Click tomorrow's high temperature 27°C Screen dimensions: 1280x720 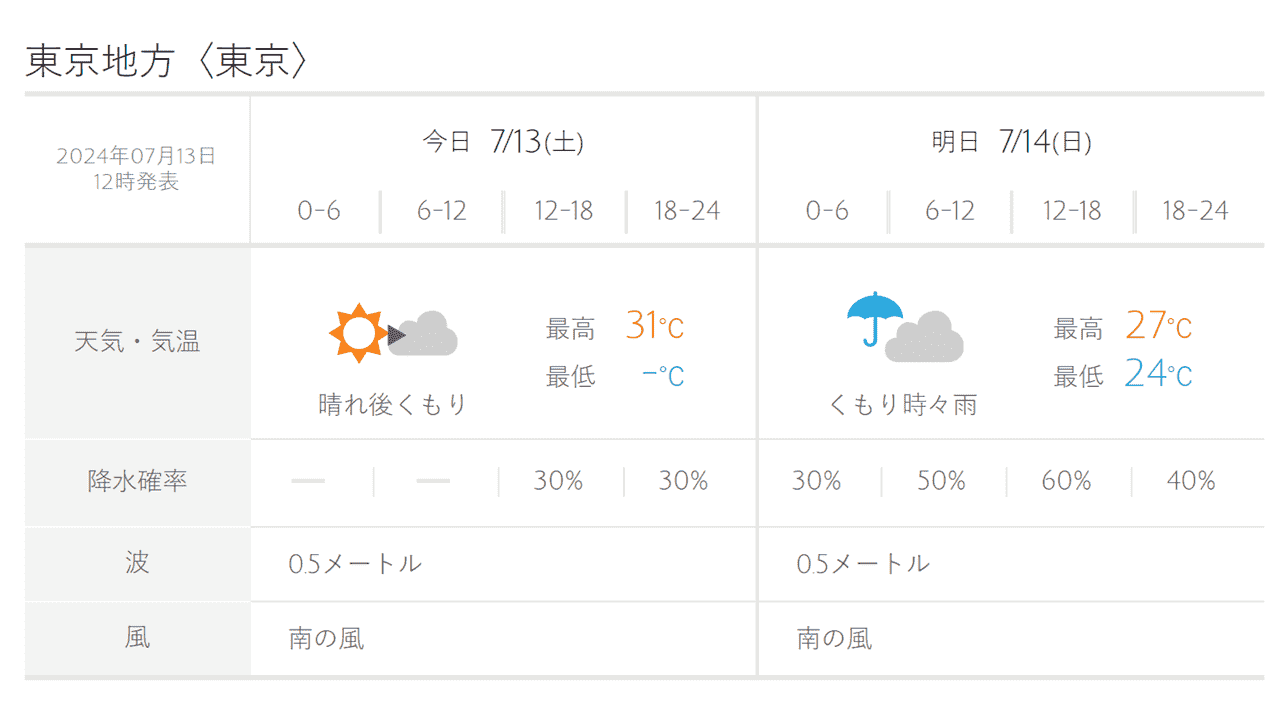pyautogui.click(x=1159, y=326)
